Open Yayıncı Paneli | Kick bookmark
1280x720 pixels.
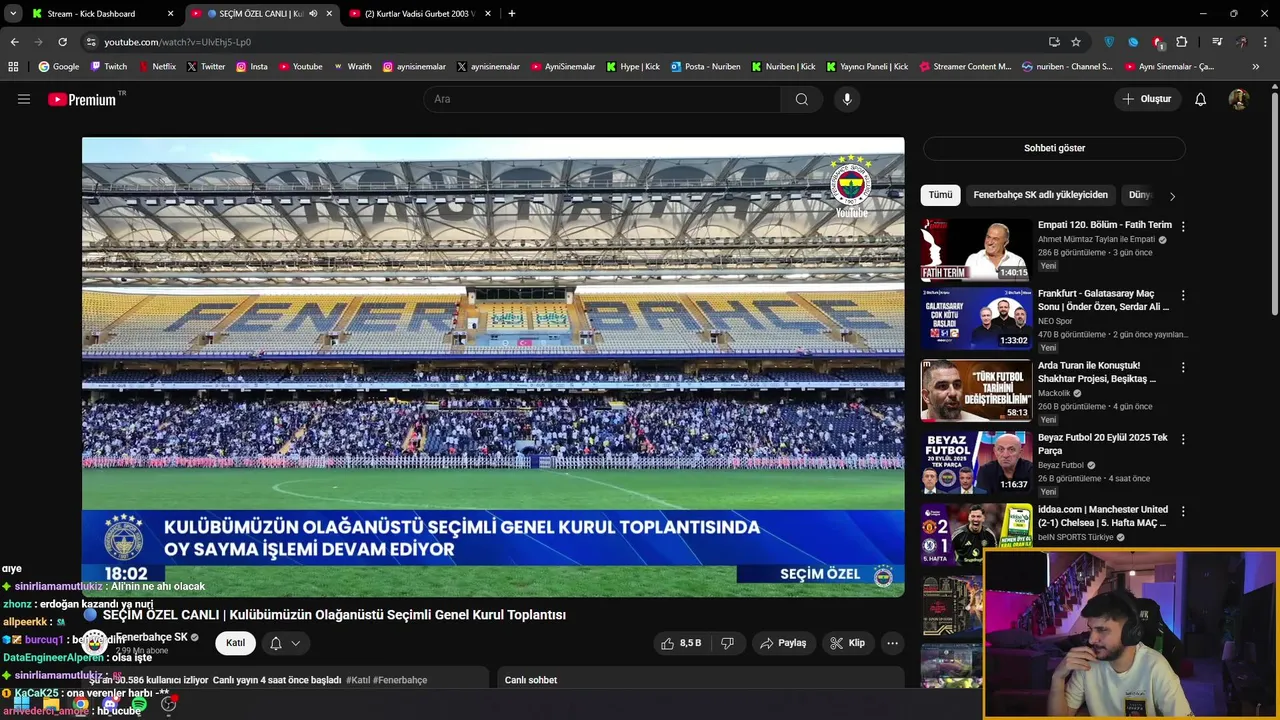pos(867,66)
